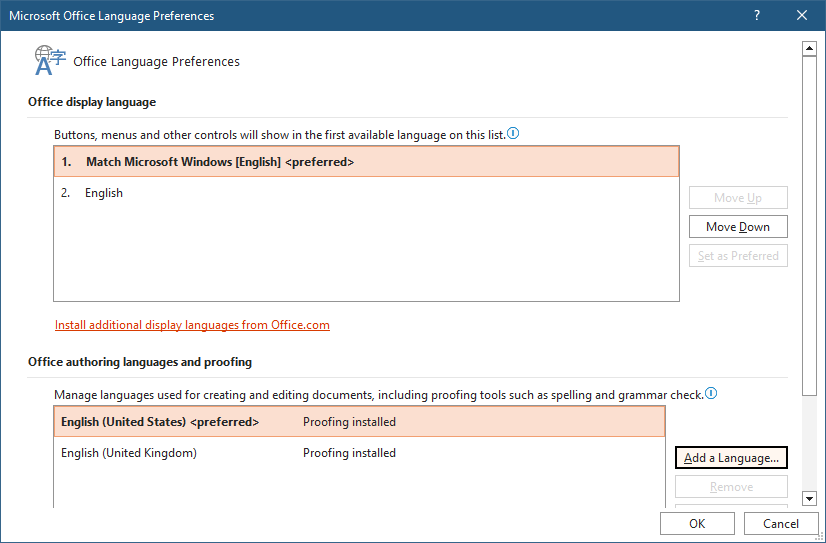Click the scrollbar down arrow
Viewport: 826px width, 543px height.
[x=809, y=498]
